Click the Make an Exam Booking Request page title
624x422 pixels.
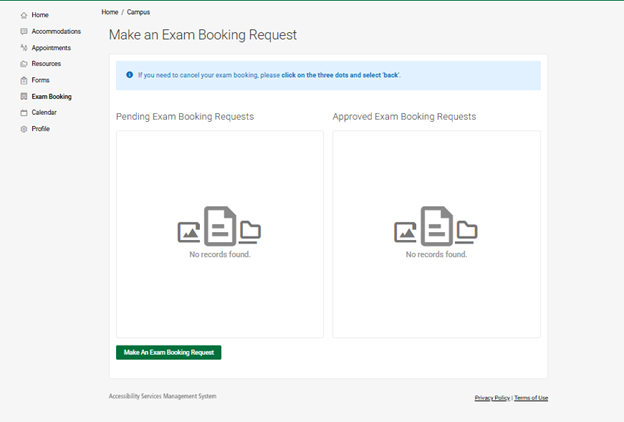pyautogui.click(x=202, y=36)
